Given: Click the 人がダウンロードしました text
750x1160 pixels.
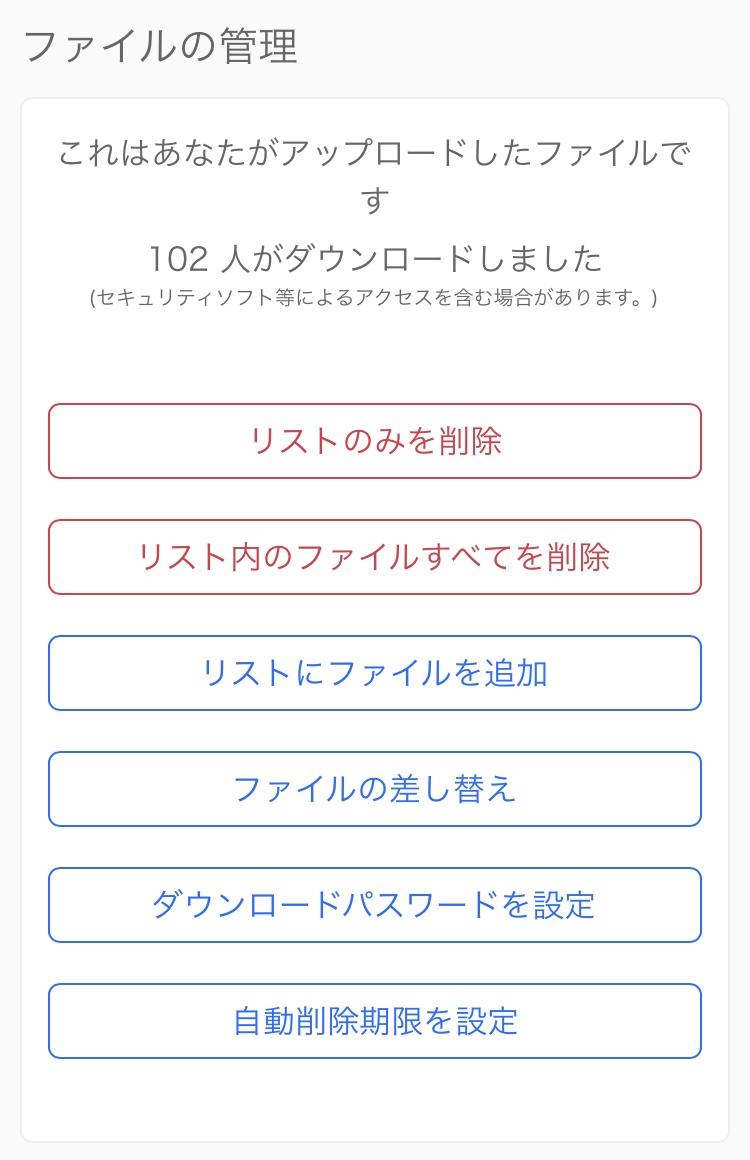Looking at the screenshot, I should pyautogui.click(x=410, y=259).
